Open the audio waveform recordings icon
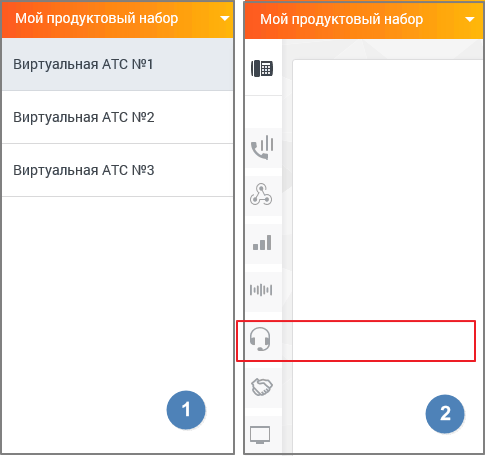The width and height of the screenshot is (487, 456). 261,290
